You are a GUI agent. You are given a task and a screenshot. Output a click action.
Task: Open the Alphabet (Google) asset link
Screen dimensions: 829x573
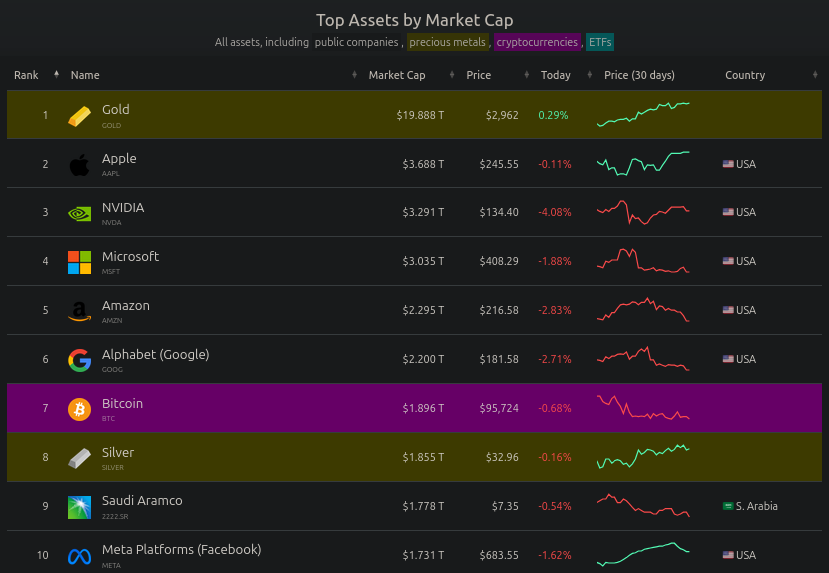(155, 355)
